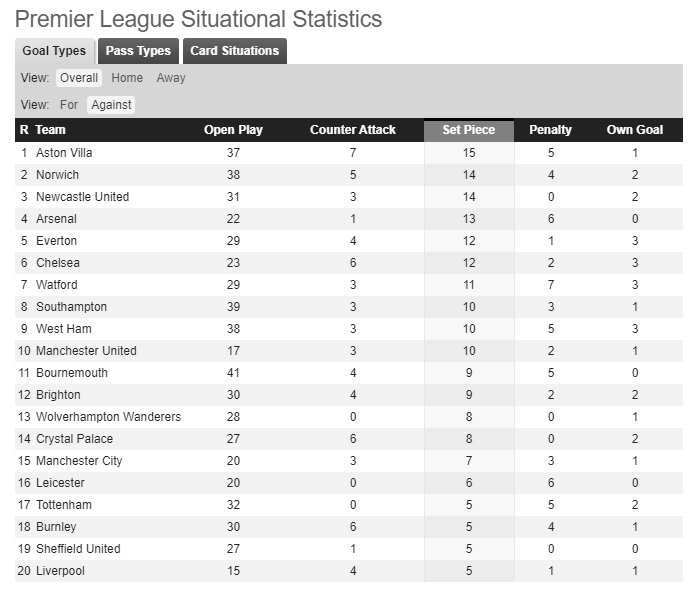Open the Manchester City team link
Screen dimensions: 691x595
click(x=79, y=461)
